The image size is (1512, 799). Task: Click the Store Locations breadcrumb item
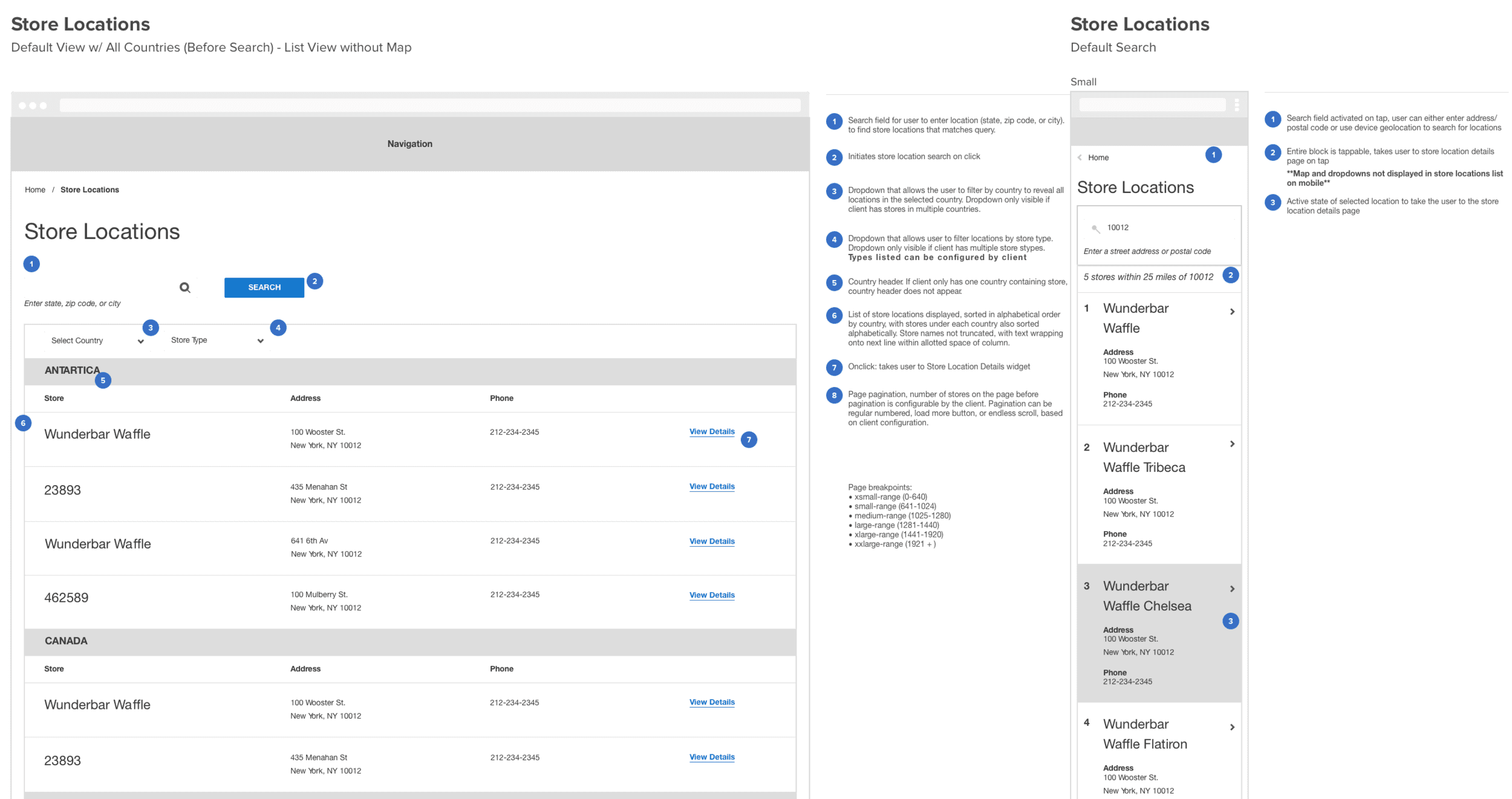(x=90, y=190)
